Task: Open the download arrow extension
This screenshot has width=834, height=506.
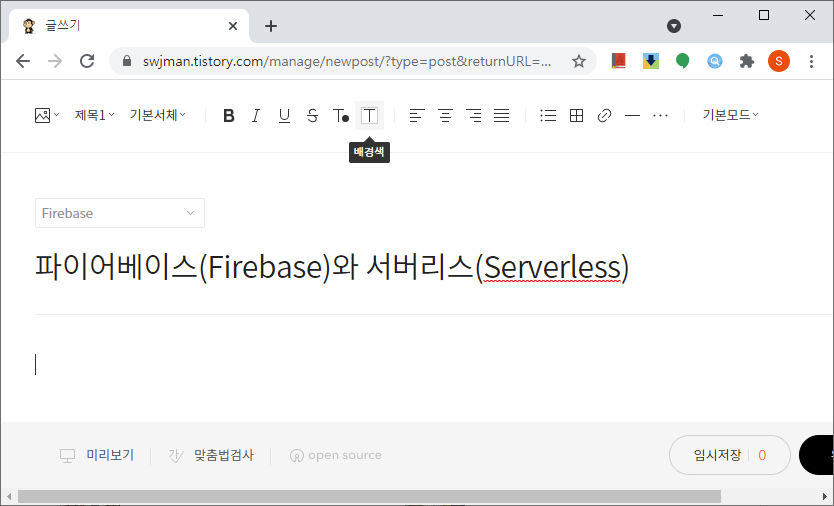Action: coord(650,61)
